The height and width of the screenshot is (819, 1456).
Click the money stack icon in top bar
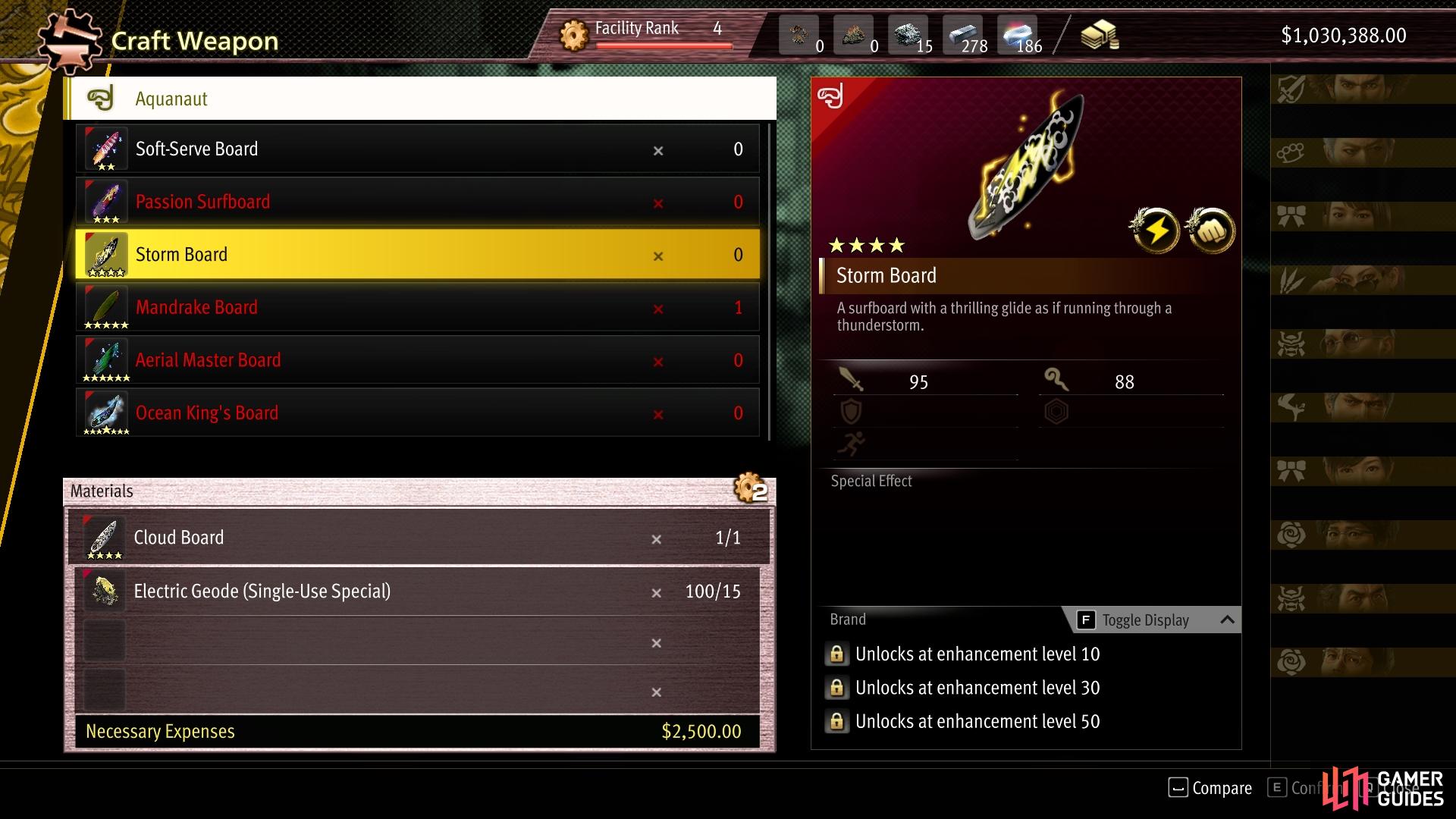tap(1100, 35)
